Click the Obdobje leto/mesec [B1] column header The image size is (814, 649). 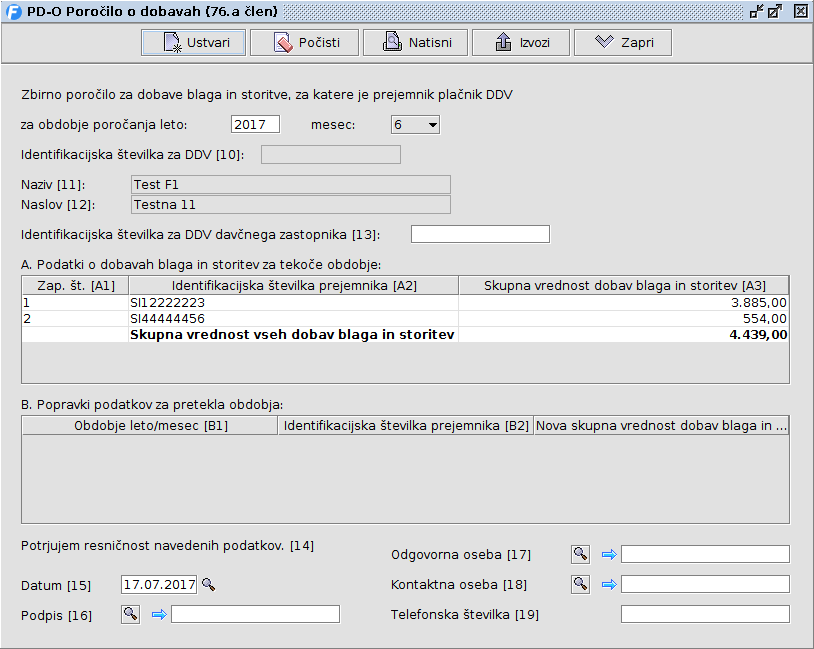click(x=150, y=426)
